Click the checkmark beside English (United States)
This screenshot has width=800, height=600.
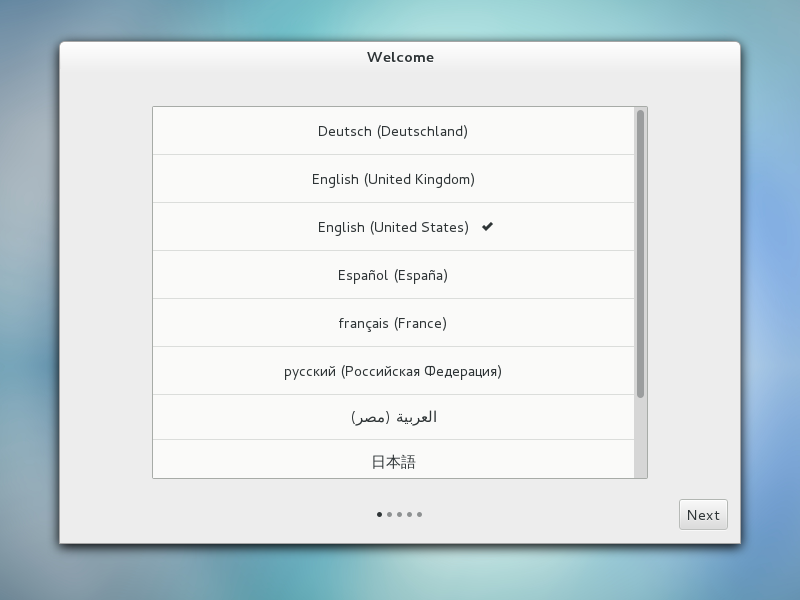coord(487,227)
